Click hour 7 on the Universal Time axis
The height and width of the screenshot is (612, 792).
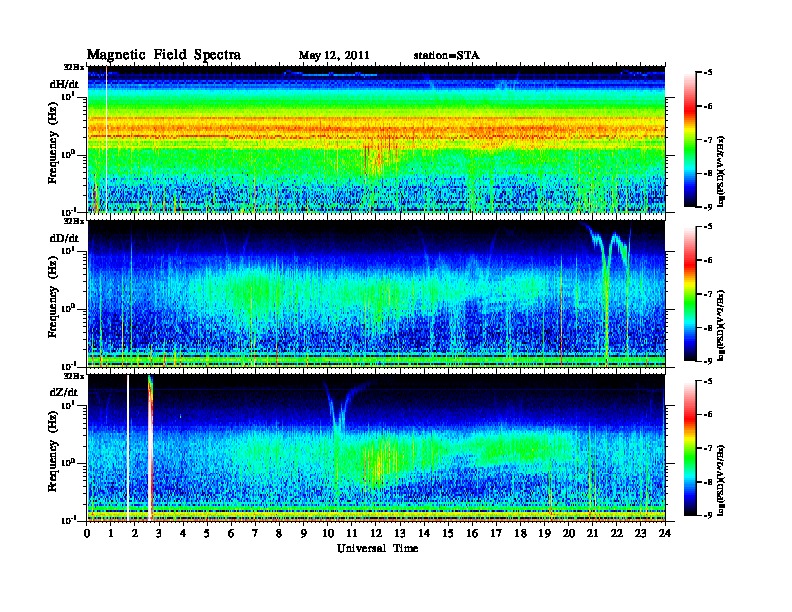coord(255,534)
